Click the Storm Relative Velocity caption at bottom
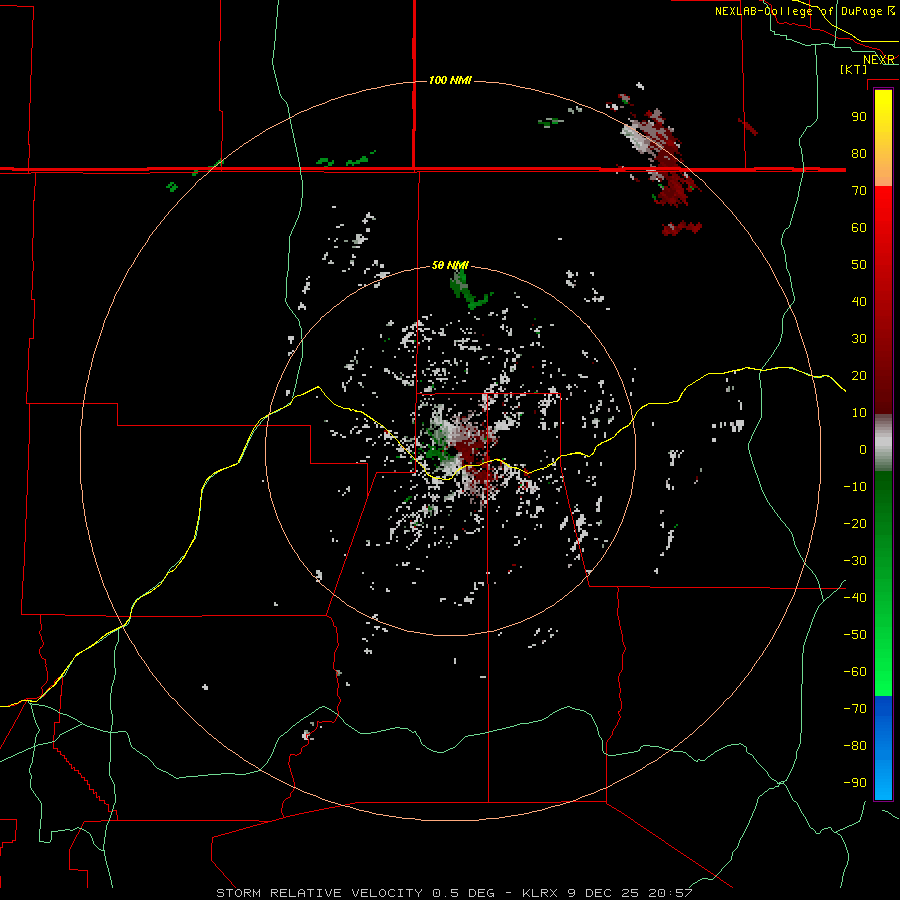 pyautogui.click(x=455, y=893)
